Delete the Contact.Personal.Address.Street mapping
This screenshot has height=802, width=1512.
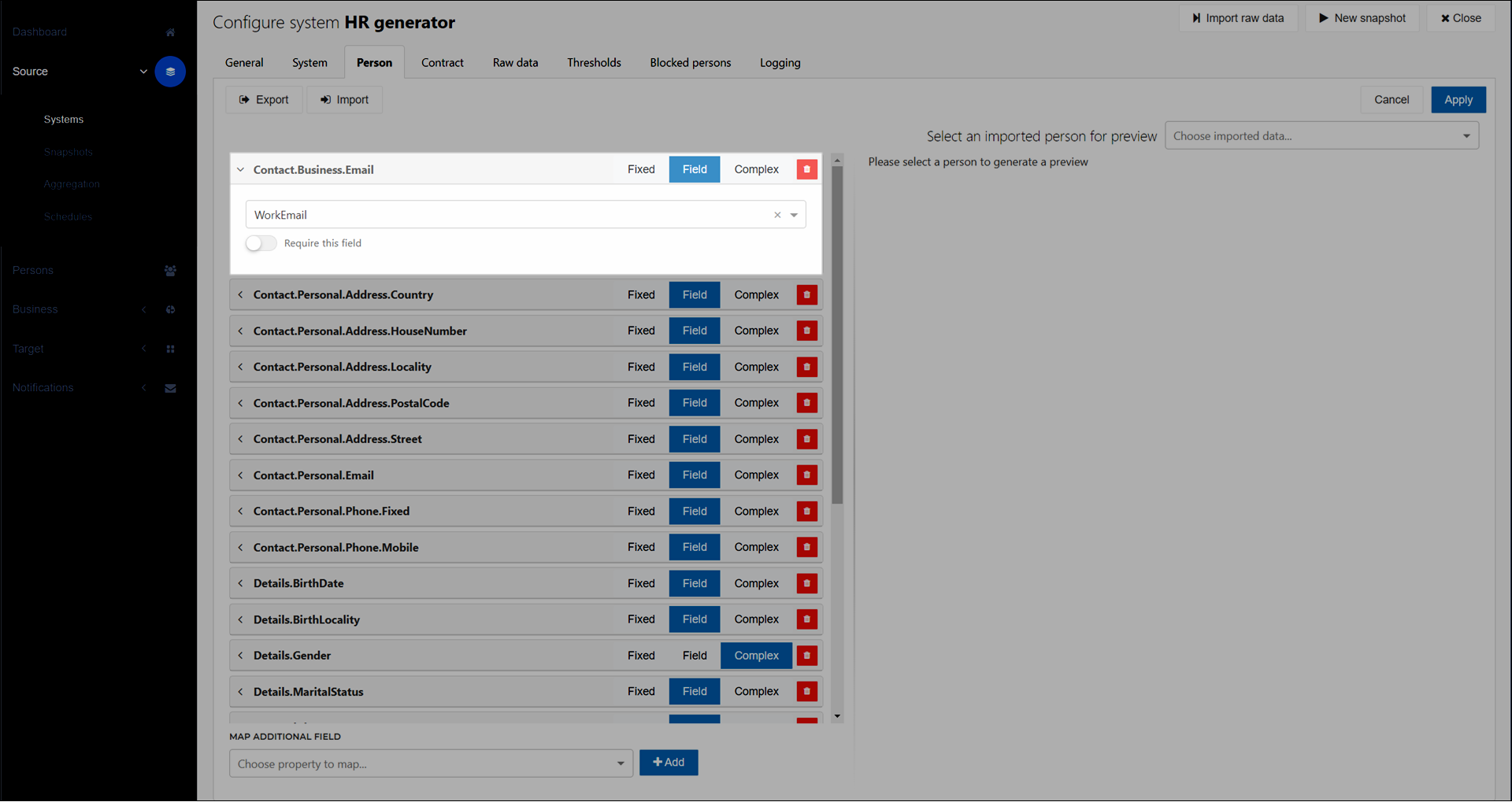(806, 439)
